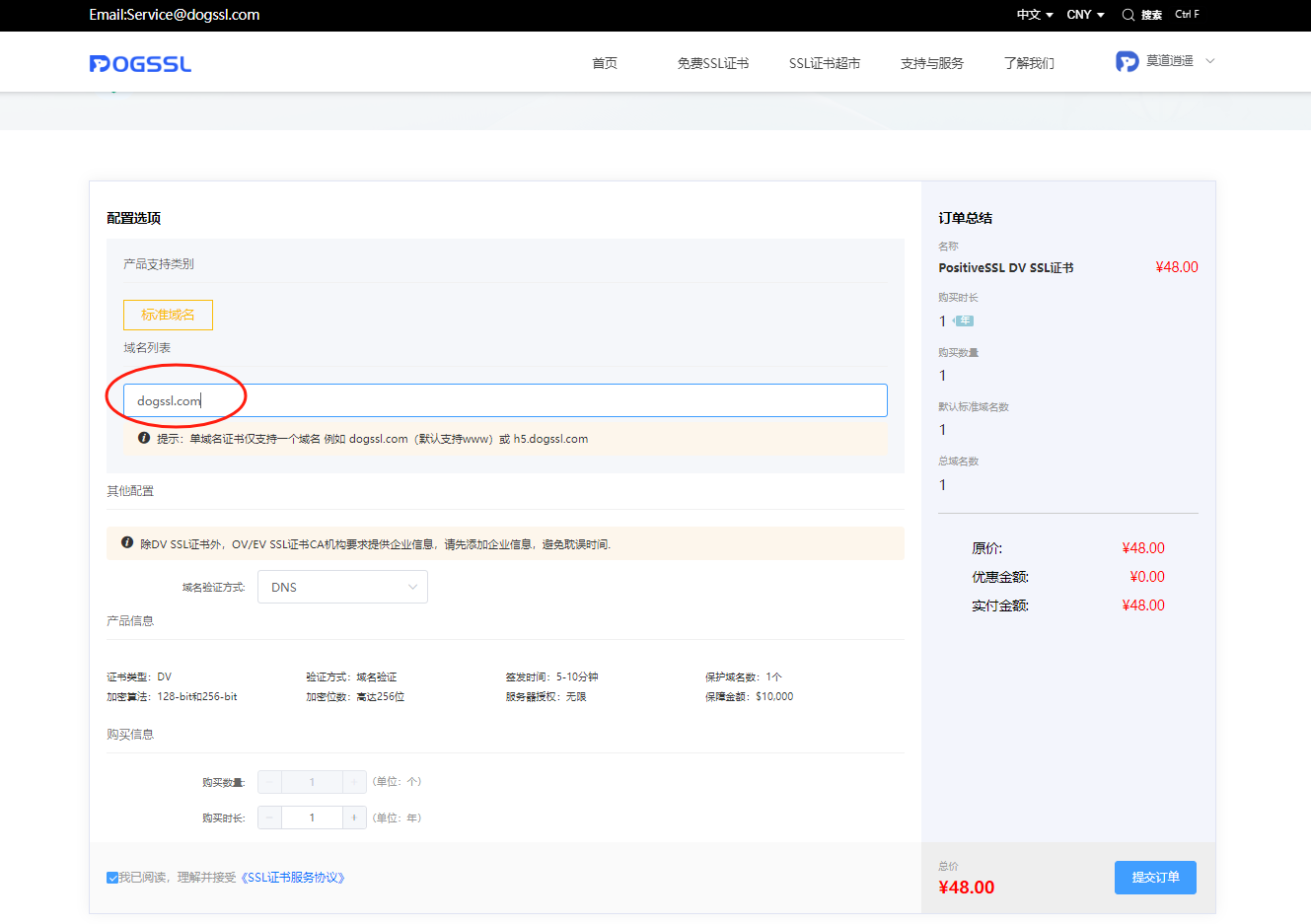Click the 服务器授权: 无限 text

pos(546,696)
